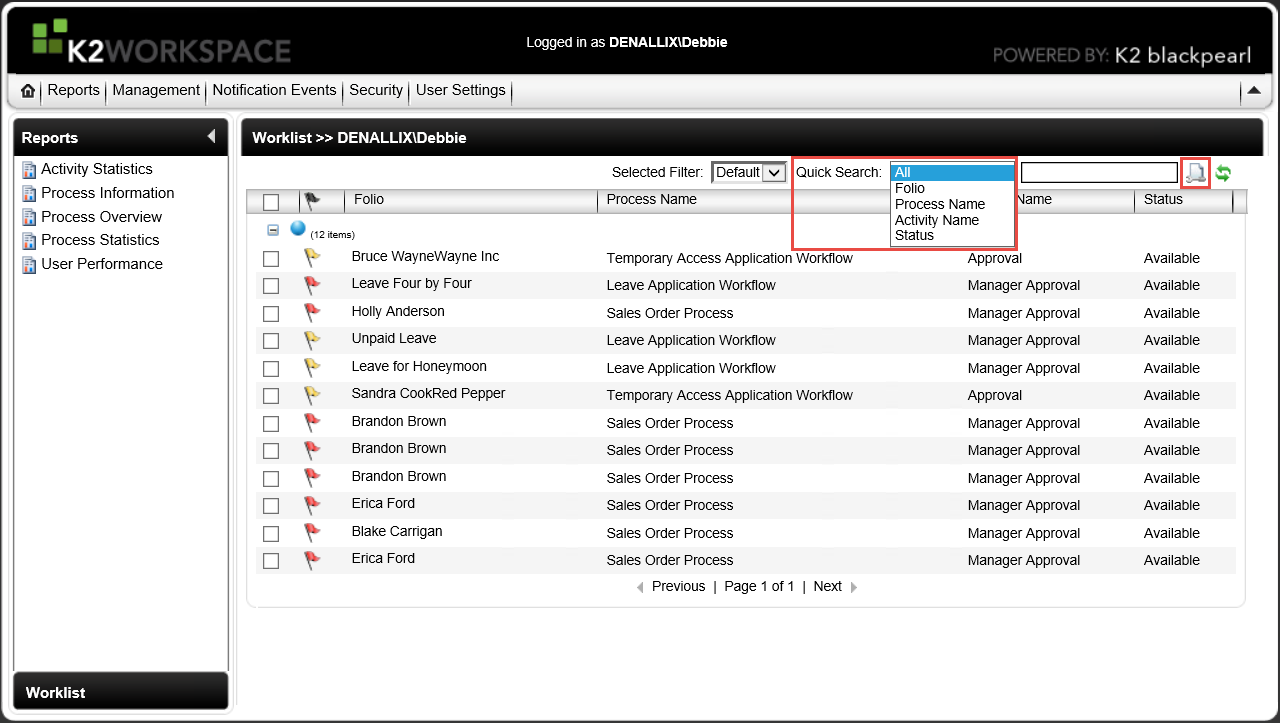Select the Process Overview report icon

pyautogui.click(x=29, y=217)
